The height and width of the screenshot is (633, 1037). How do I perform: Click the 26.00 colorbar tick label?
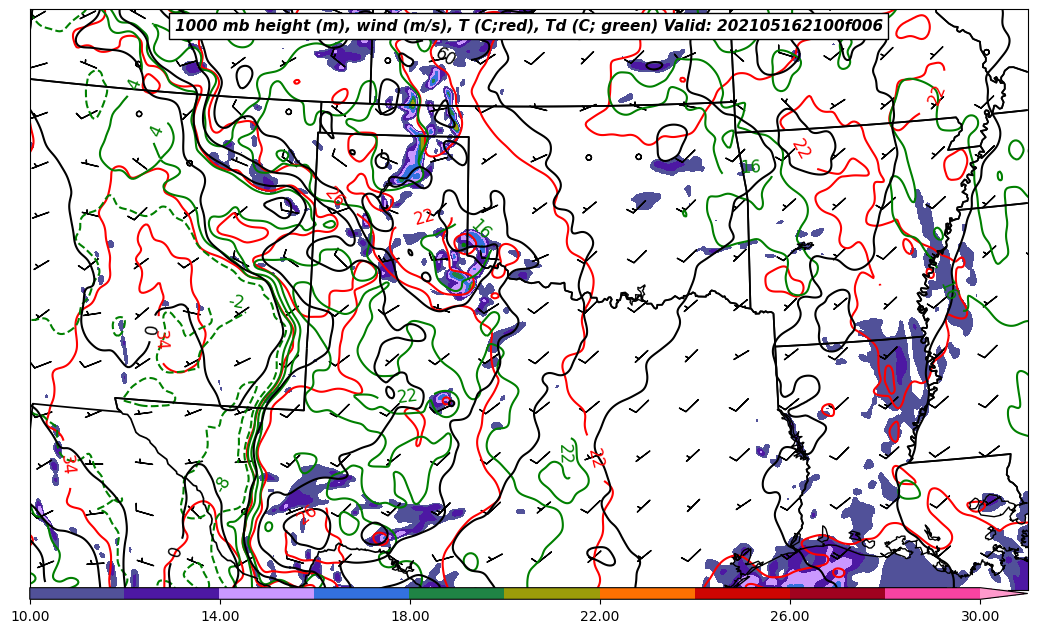790,616
